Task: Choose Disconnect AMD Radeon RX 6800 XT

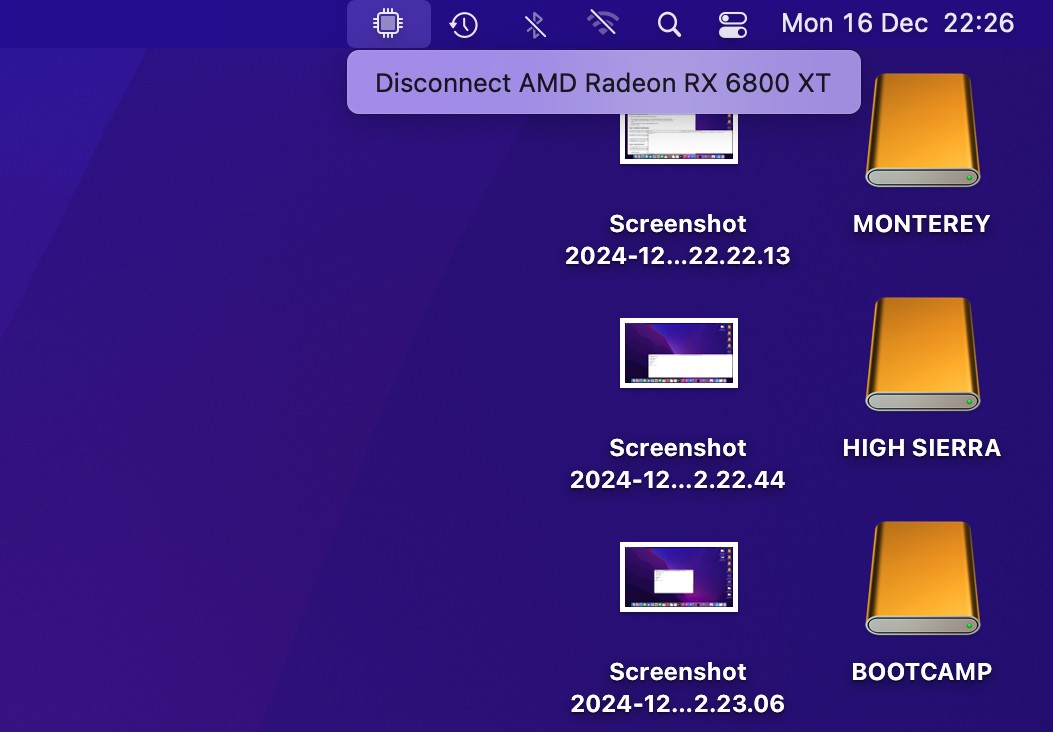Action: (603, 83)
